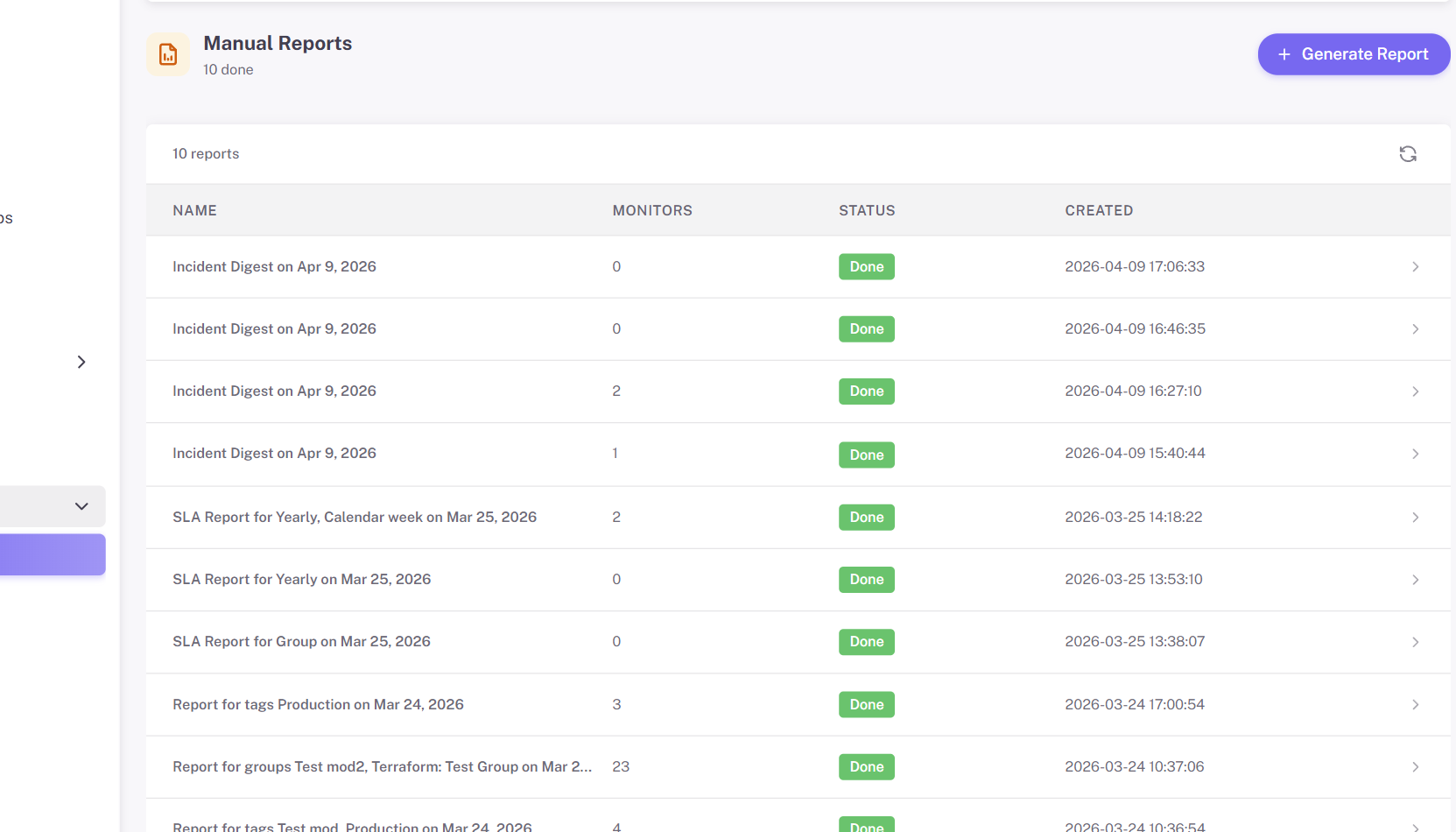Click the arrow on SLA Report for Yearly, Calendar week
1456x832 pixels.
pyautogui.click(x=1415, y=517)
